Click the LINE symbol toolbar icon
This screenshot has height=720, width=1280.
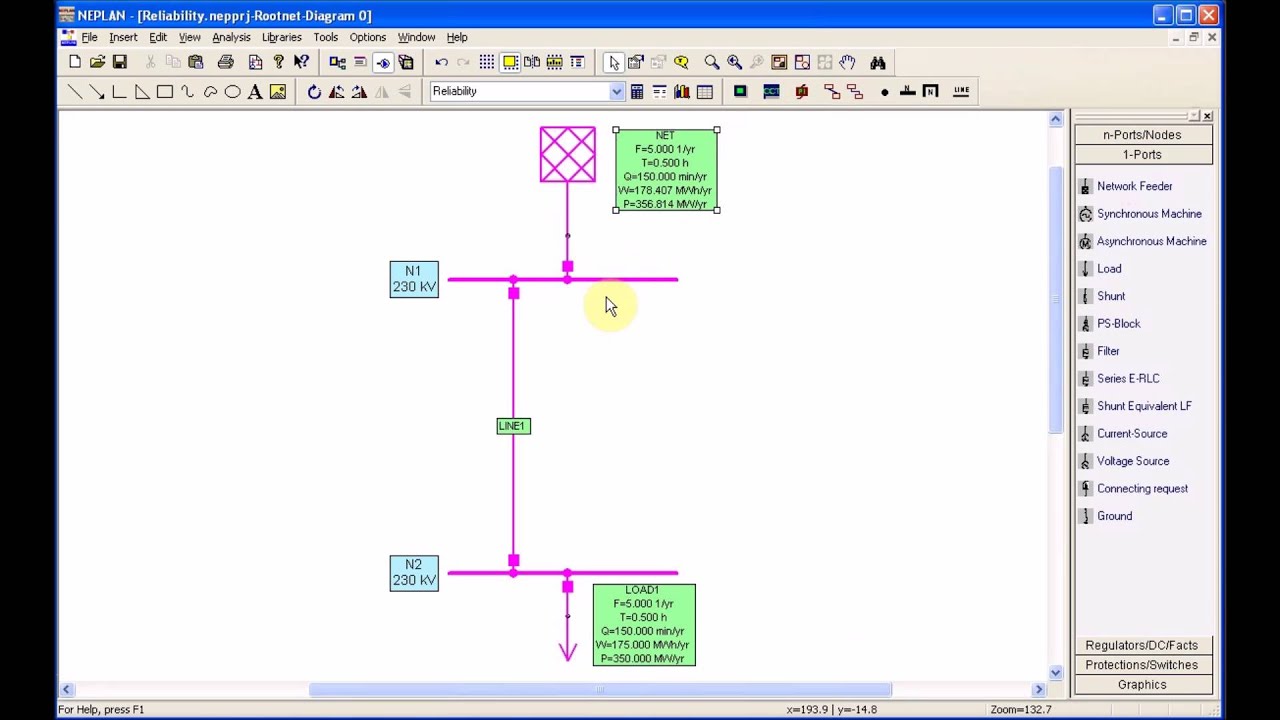961,91
